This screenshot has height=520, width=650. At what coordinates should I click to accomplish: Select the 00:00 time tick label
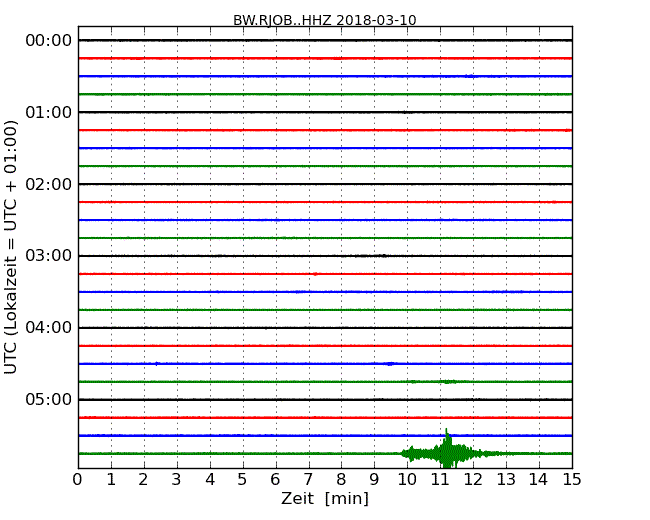pos(49,41)
